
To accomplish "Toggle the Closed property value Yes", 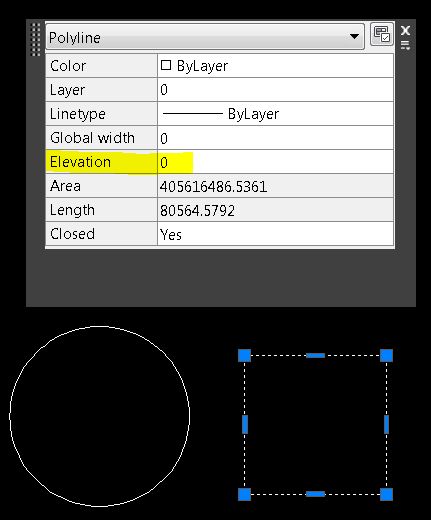I will [x=275, y=234].
